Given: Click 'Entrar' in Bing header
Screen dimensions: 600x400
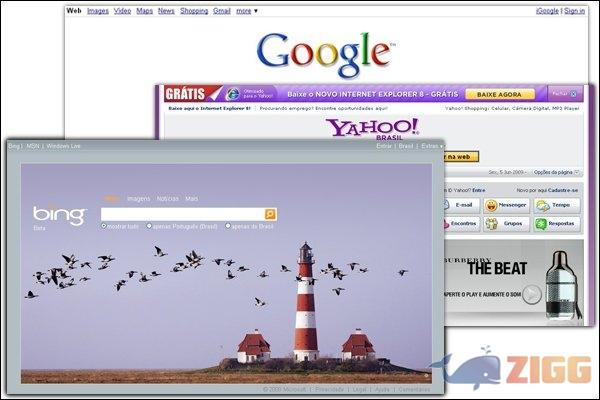Looking at the screenshot, I should (384, 146).
